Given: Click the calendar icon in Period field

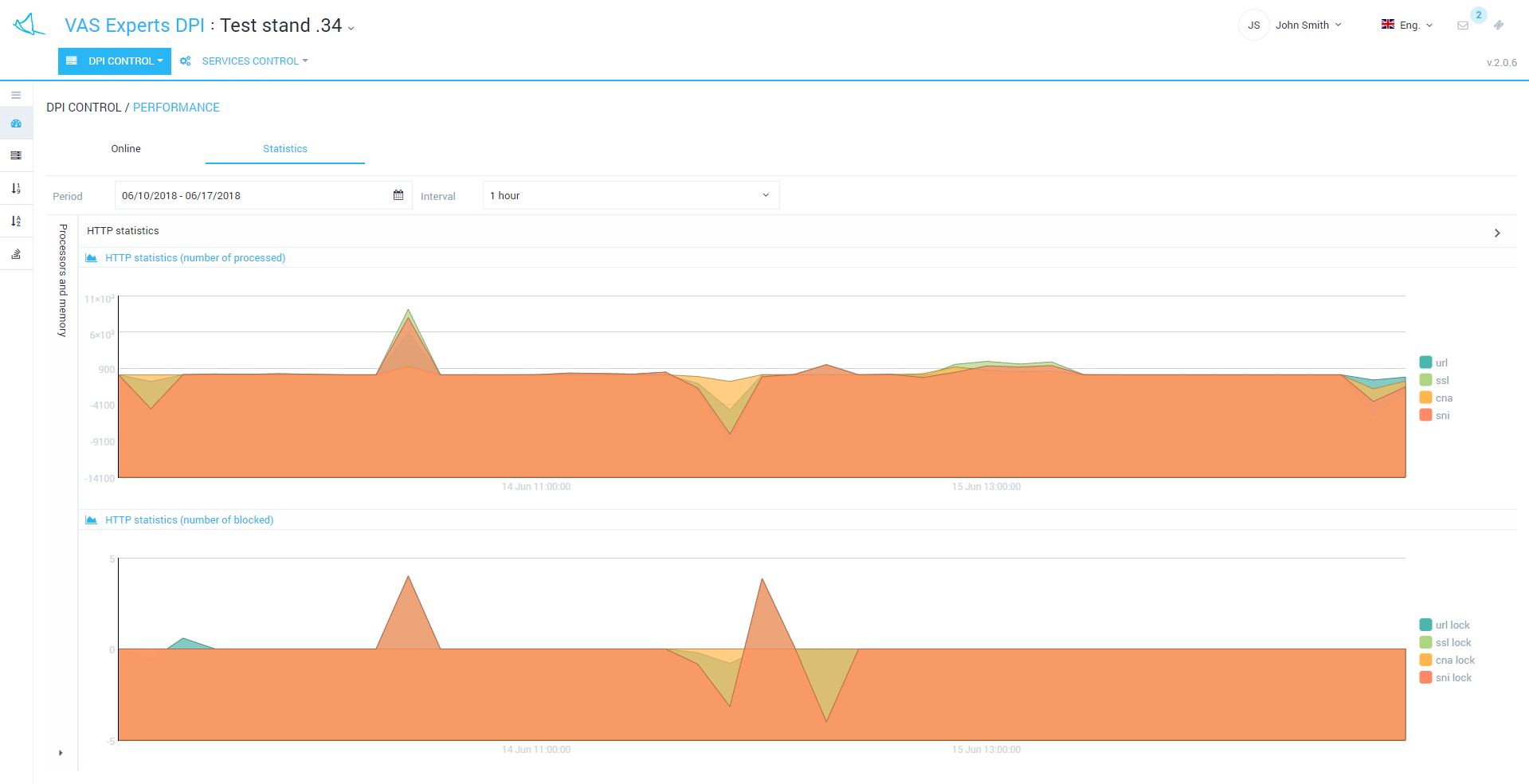Looking at the screenshot, I should click(x=398, y=195).
